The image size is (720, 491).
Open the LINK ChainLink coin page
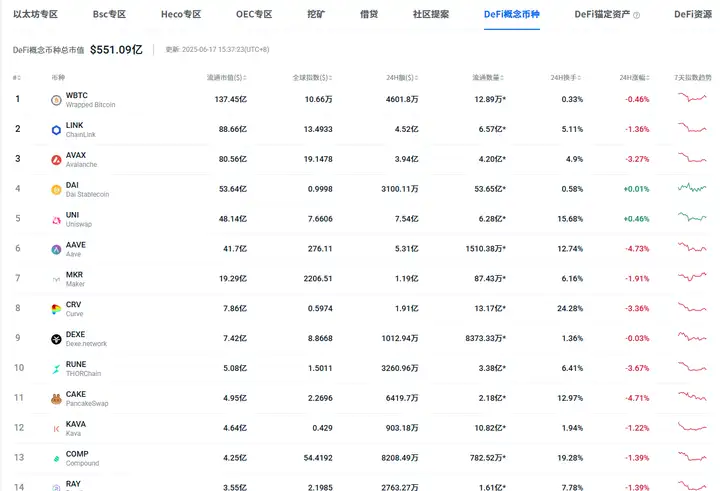80,130
